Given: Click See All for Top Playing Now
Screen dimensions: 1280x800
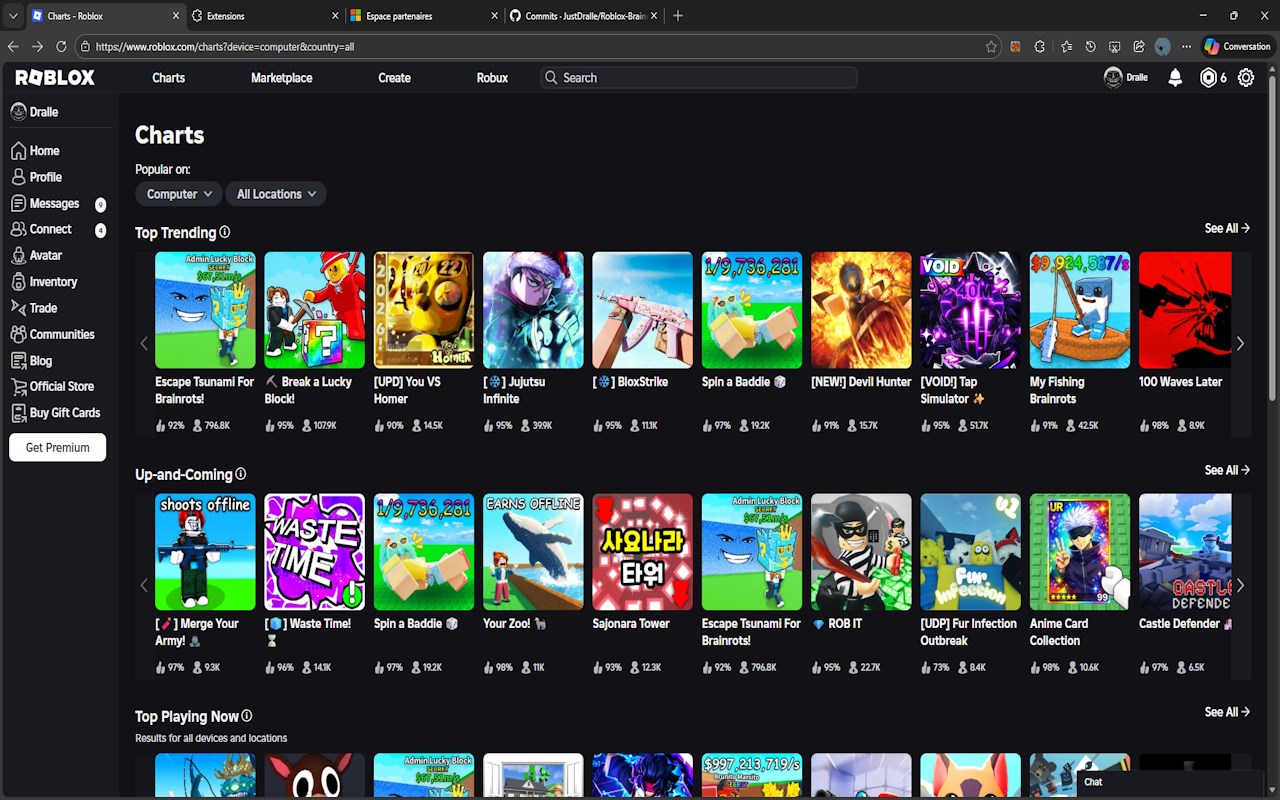Looking at the screenshot, I should (x=1227, y=712).
